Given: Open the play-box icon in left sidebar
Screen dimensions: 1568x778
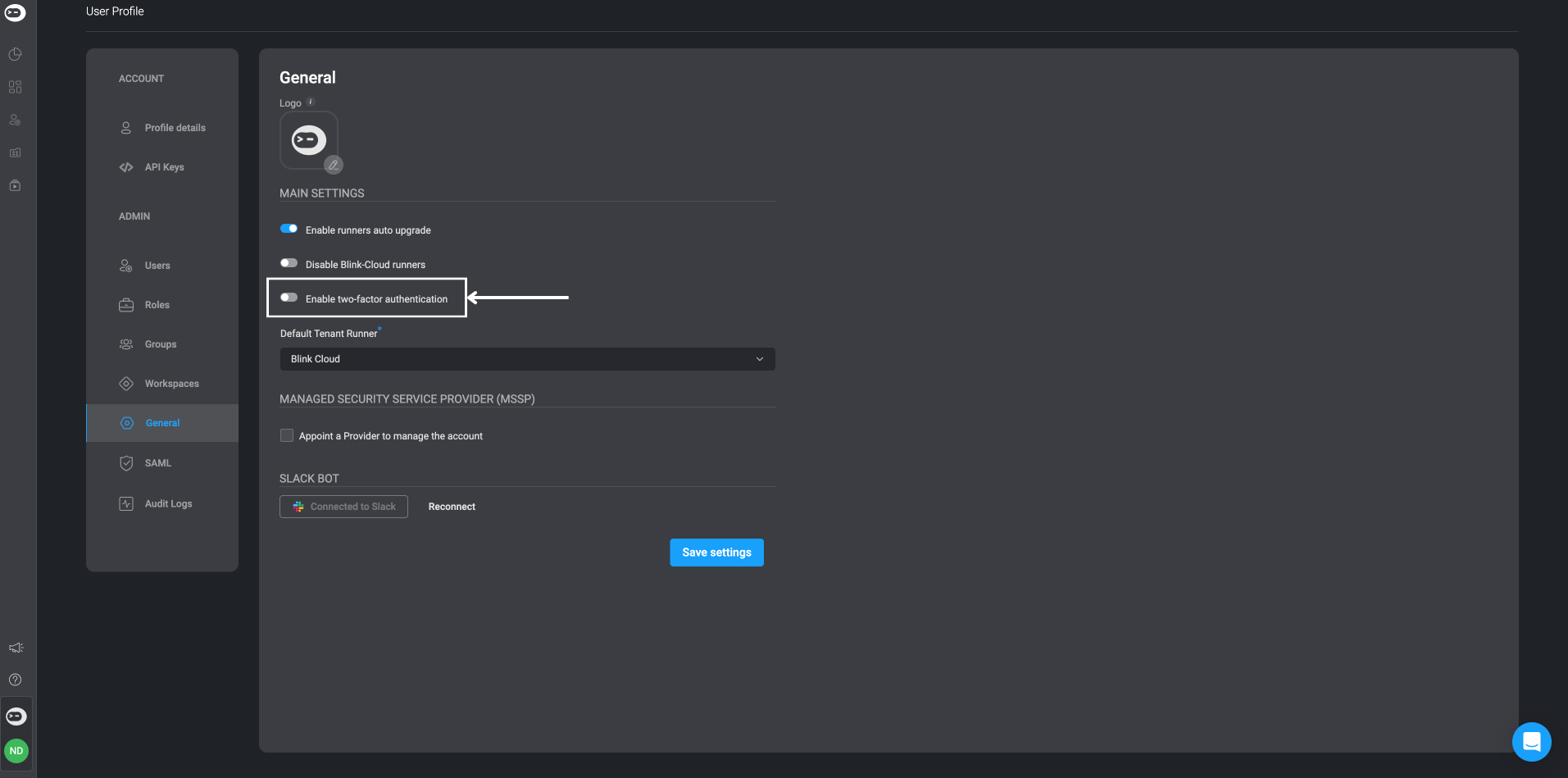Looking at the screenshot, I should (x=15, y=185).
